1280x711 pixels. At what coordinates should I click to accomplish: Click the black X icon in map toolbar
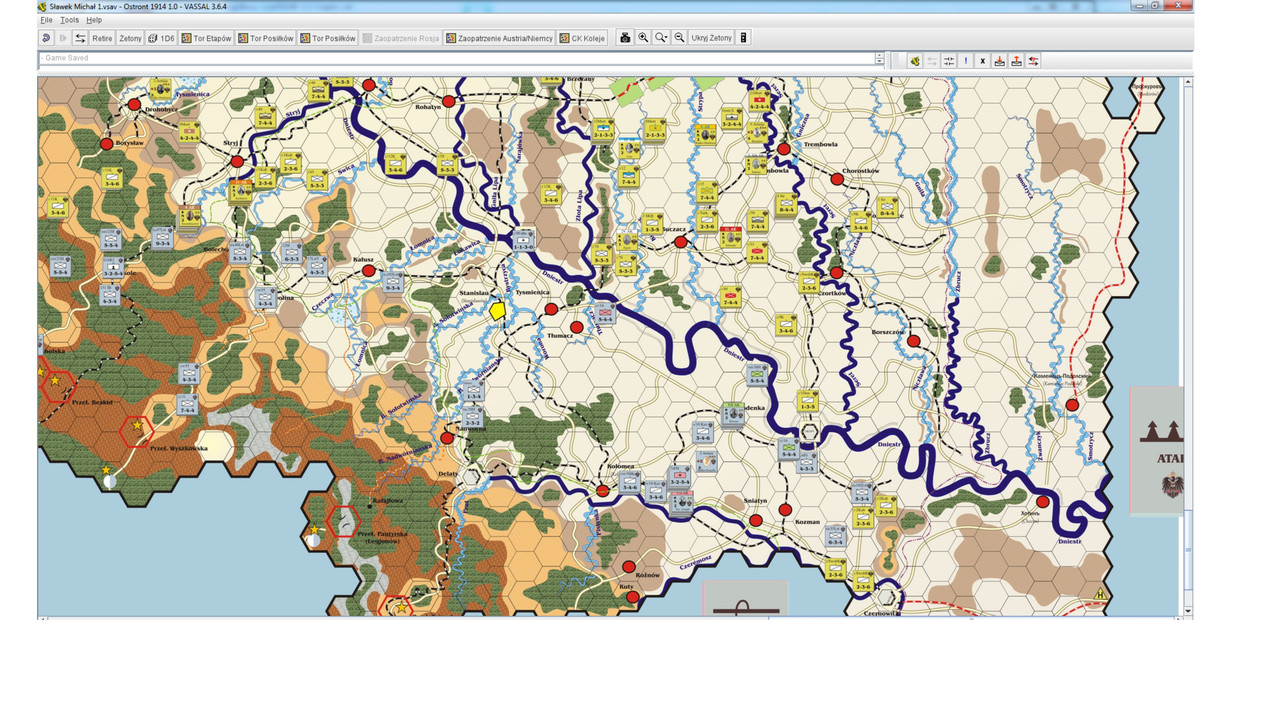tap(983, 61)
